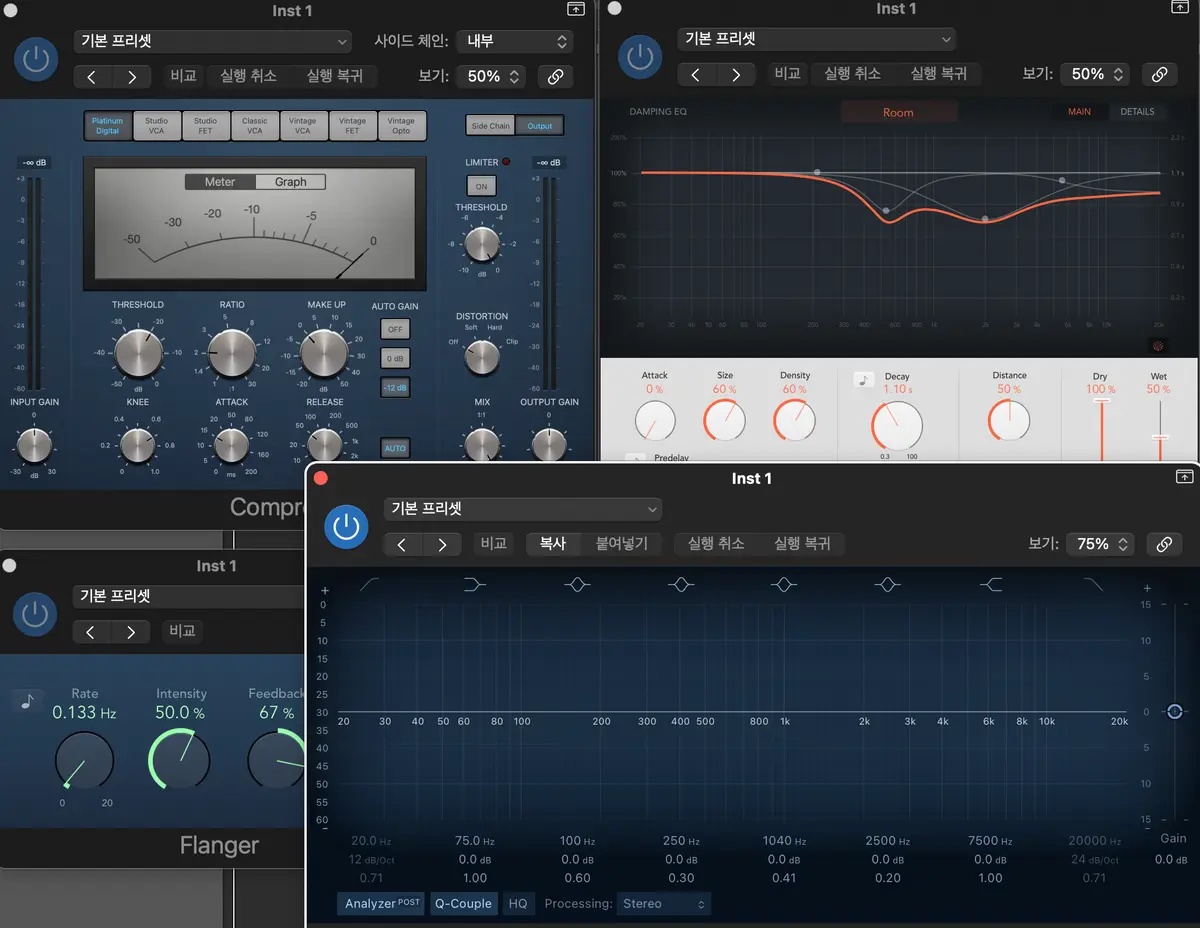The image size is (1200, 928).
Task: Toggle the Q-Couple option
Action: (463, 903)
